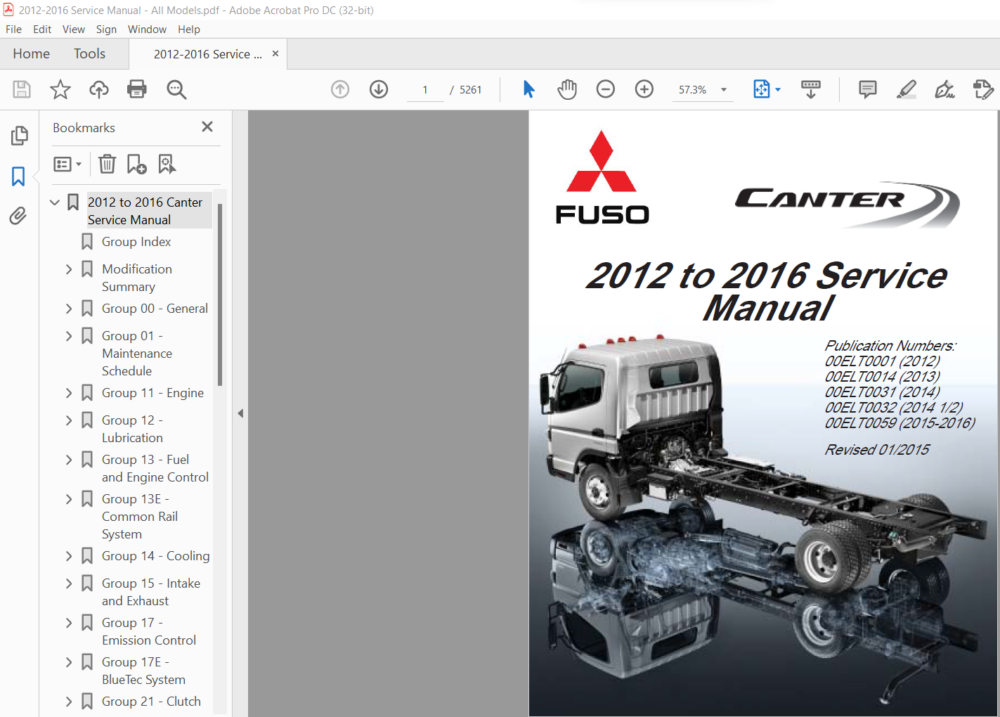Close the Bookmarks panel
This screenshot has width=1000, height=717.
pos(207,127)
